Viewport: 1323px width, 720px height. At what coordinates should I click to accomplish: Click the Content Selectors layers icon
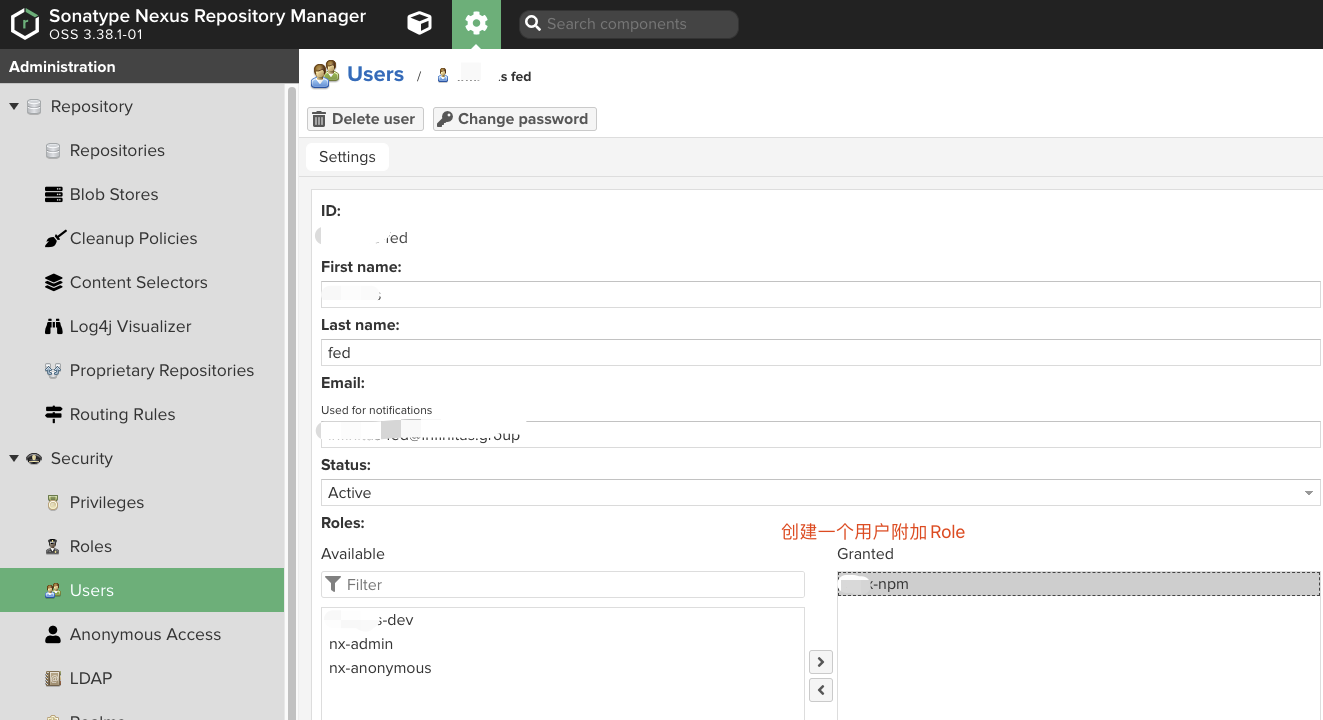tap(53, 283)
